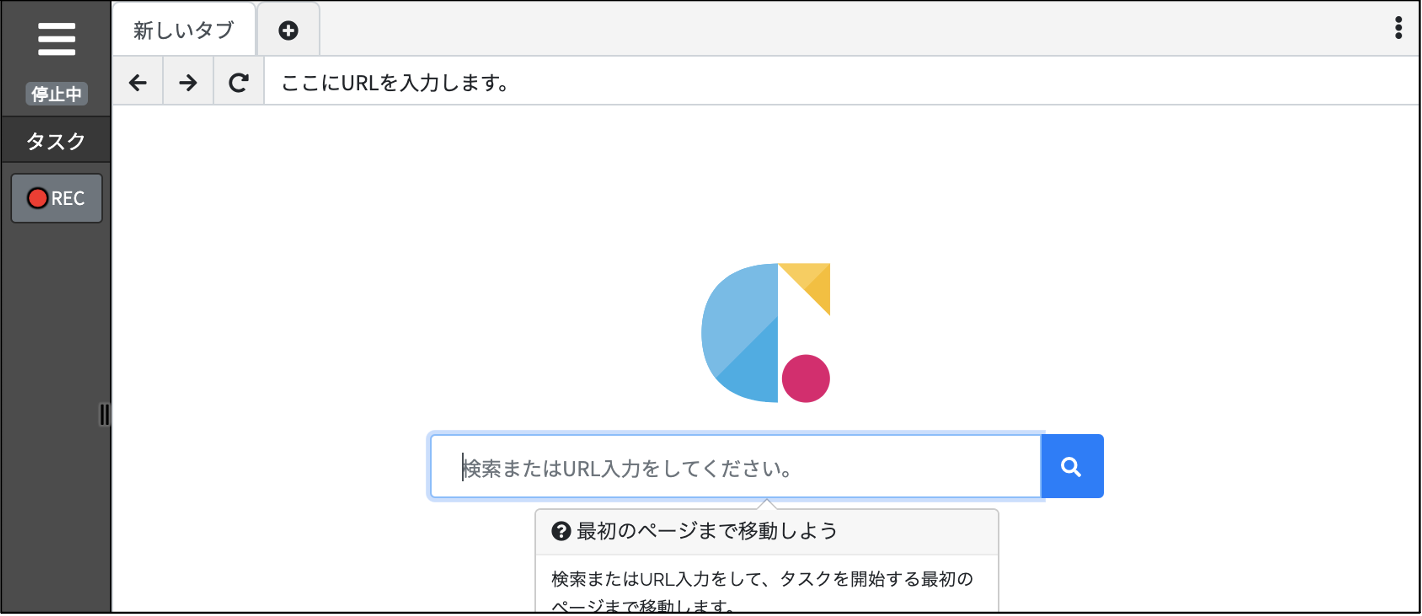
Task: Click the 停止中 status badge
Action: pyautogui.click(x=55, y=94)
